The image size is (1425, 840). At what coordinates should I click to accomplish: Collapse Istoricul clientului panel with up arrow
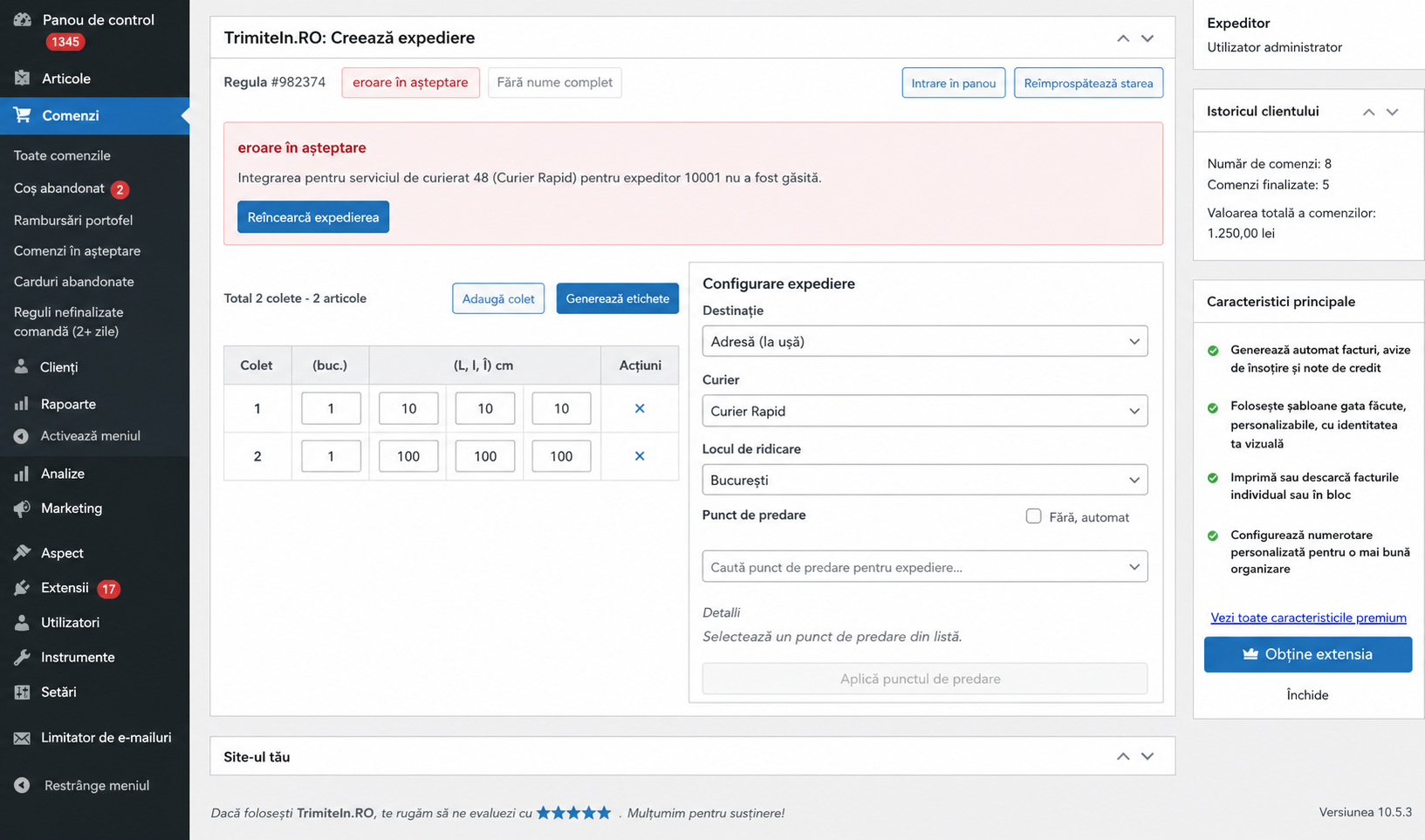click(1368, 112)
